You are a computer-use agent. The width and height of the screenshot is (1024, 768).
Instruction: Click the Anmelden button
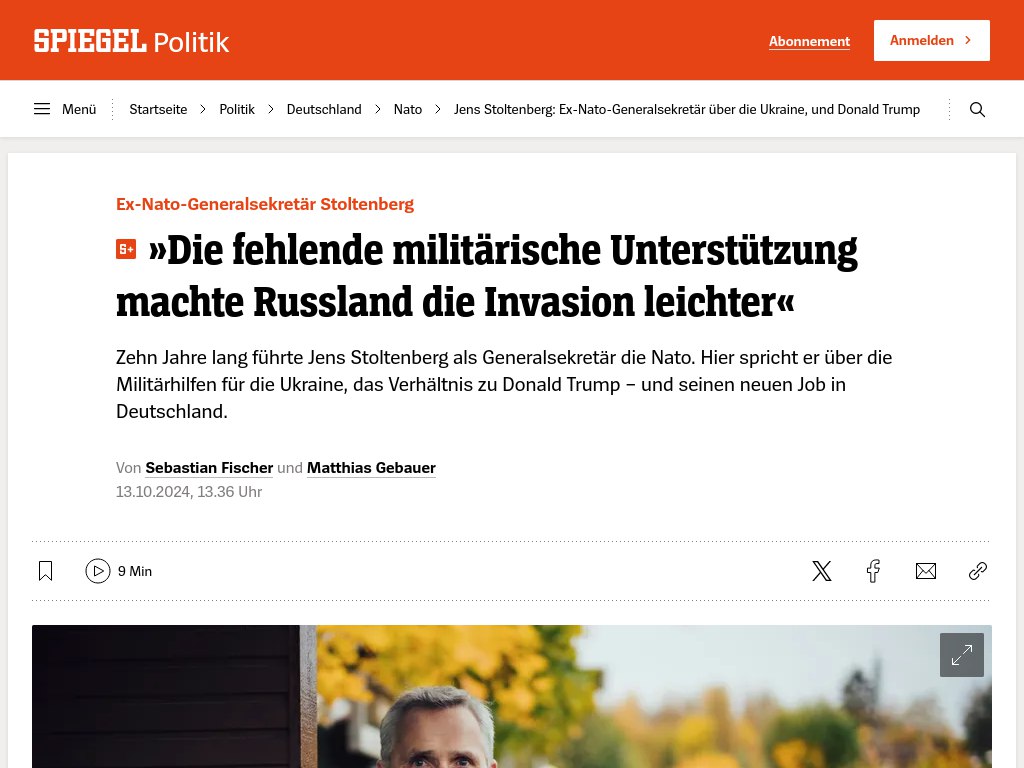931,40
